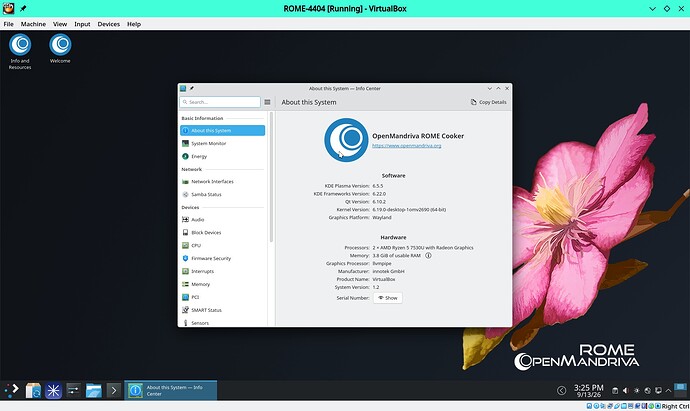Click the 'Wayland' graphics platform value
This screenshot has height=411, width=690.
pyautogui.click(x=382, y=218)
